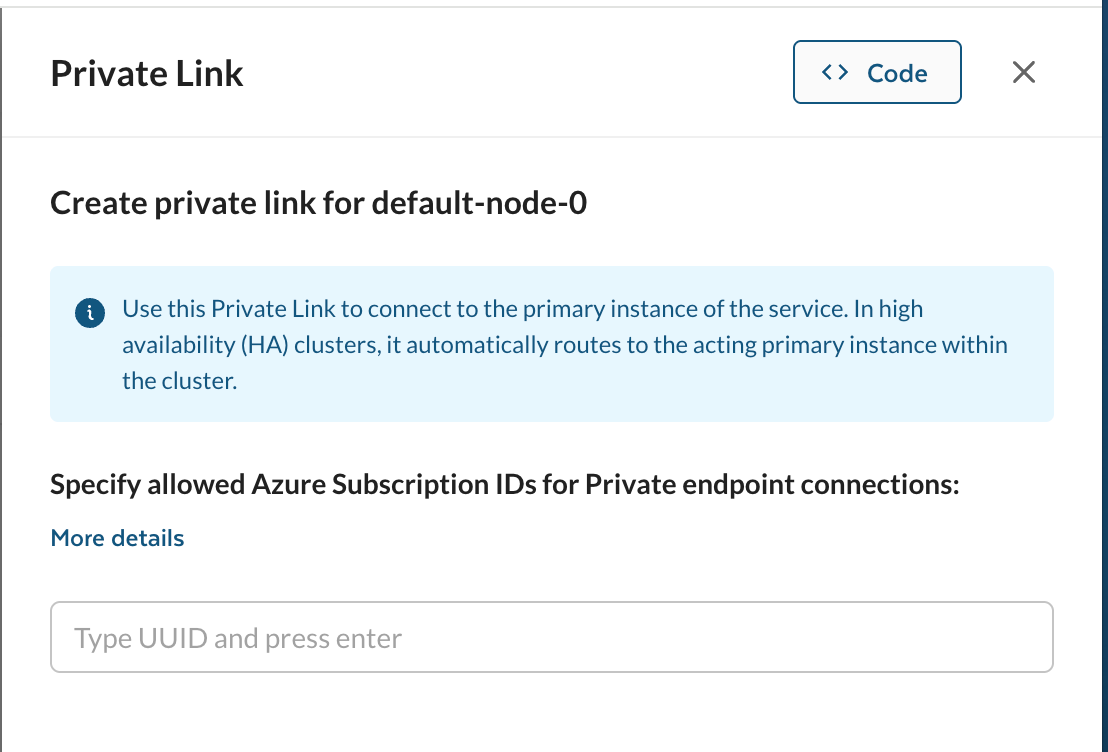Open the Code view button
1108x752 pixels.
click(x=877, y=72)
